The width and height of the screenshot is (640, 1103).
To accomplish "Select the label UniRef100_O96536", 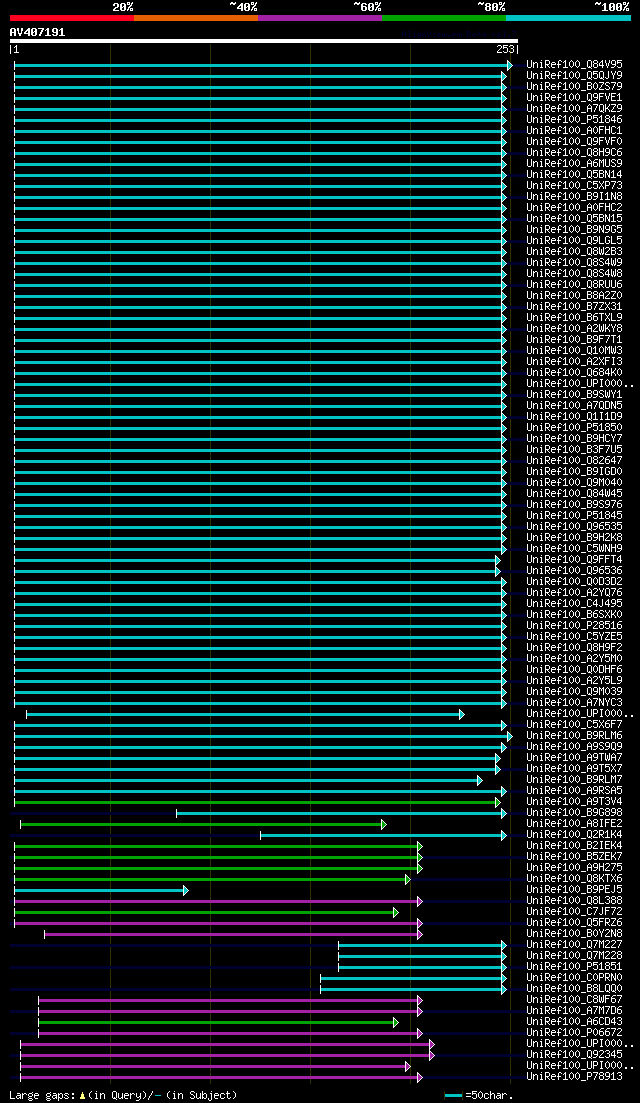I will [x=574, y=570].
